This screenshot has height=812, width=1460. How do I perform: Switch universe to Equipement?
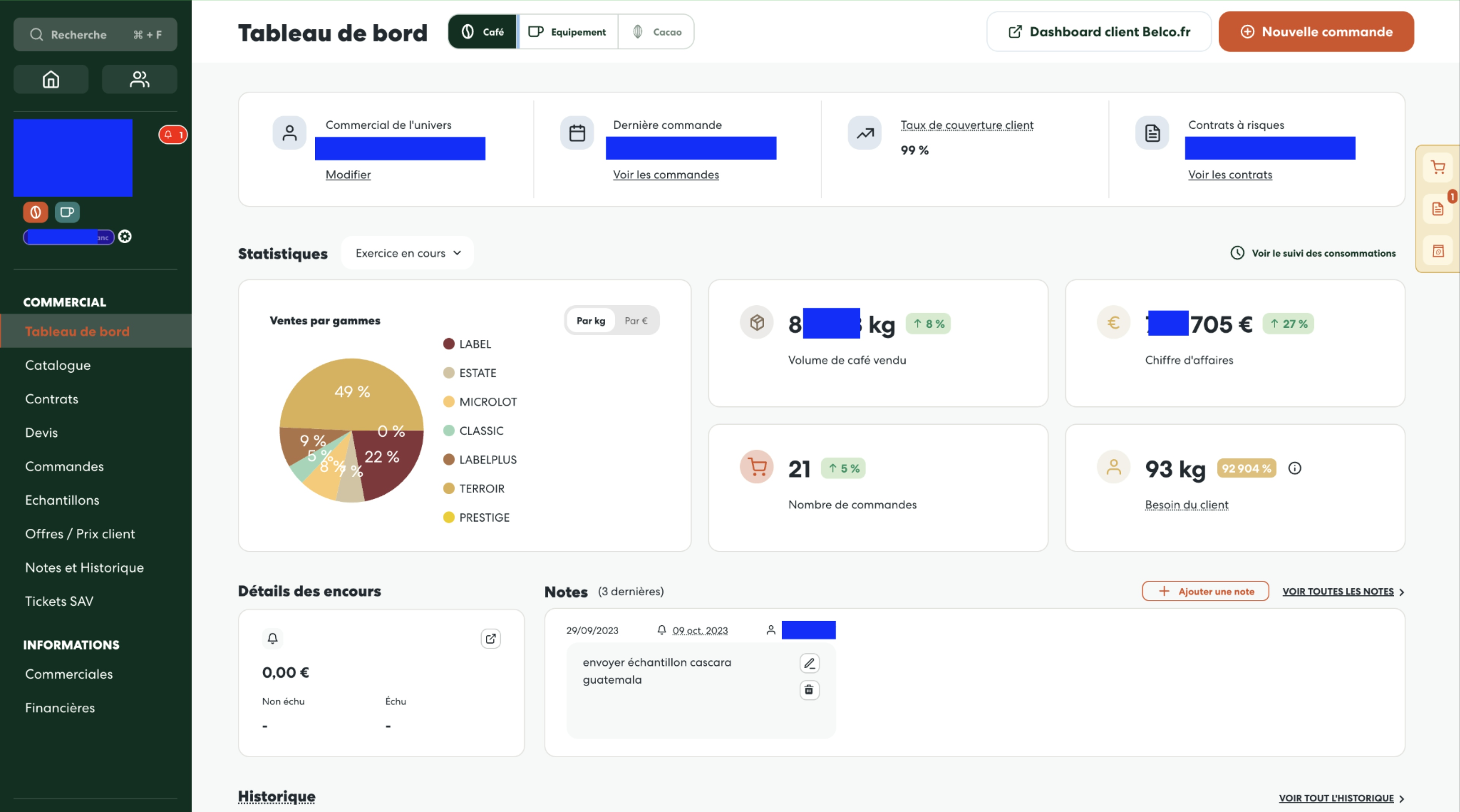[567, 32]
